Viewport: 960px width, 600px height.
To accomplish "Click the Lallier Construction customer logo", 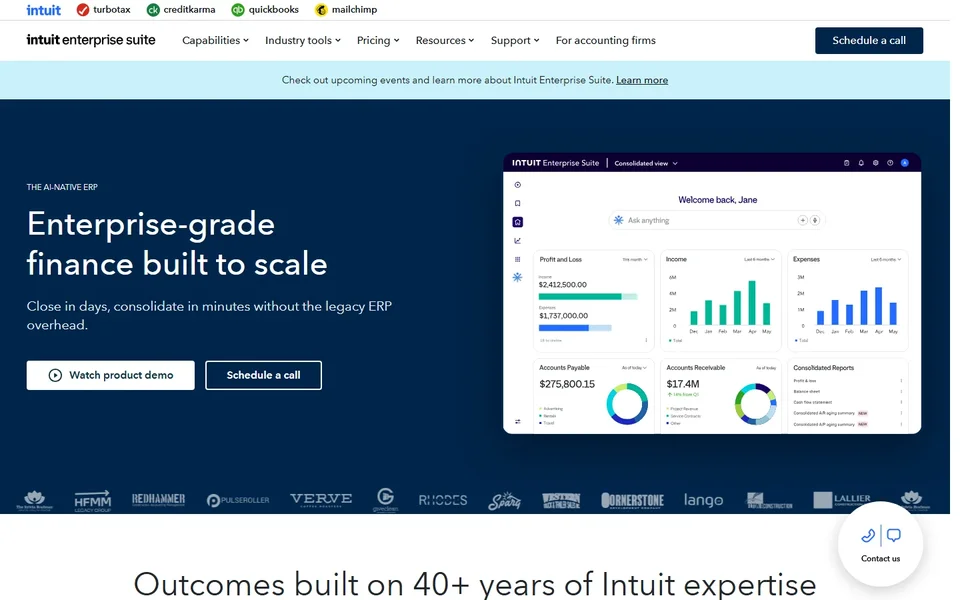I will point(842,500).
